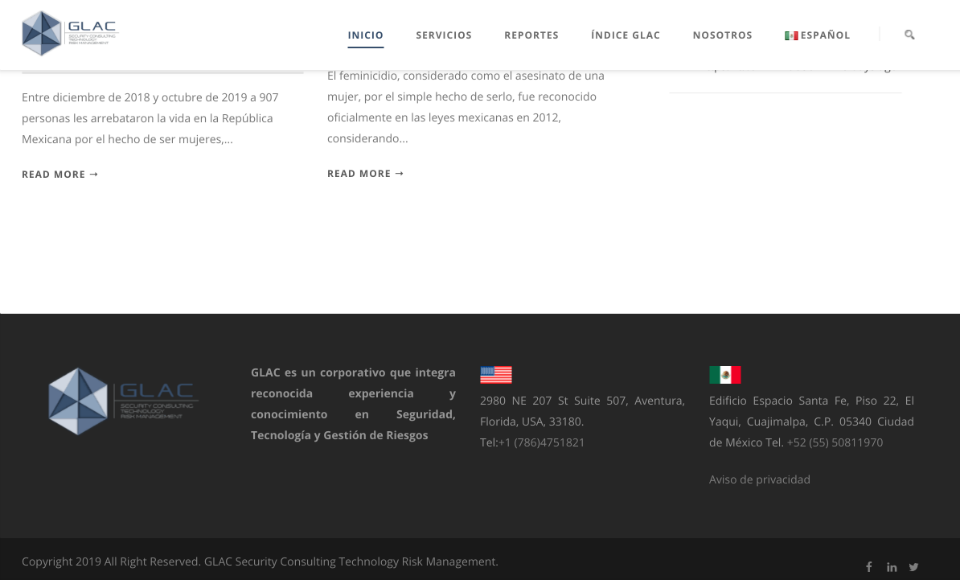Click the GLAC logo in the header
Image resolution: width=960 pixels, height=580 pixels.
(69, 34)
